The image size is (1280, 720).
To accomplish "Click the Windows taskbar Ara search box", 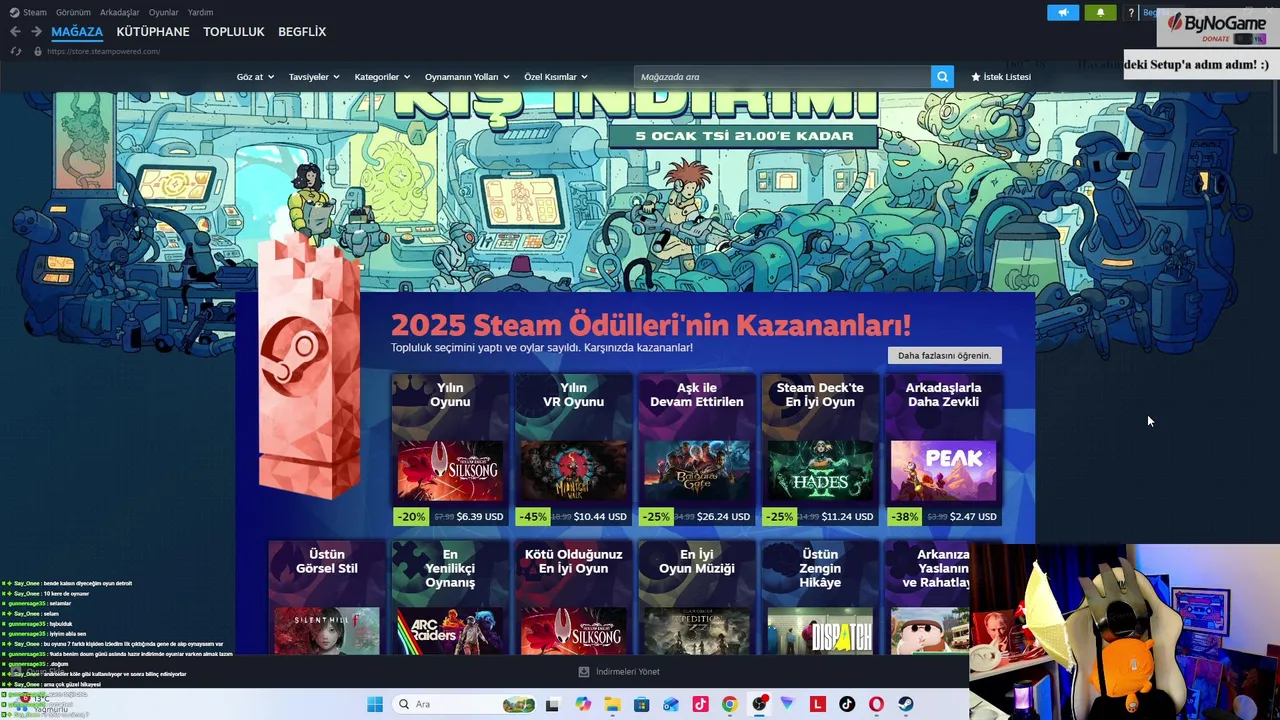I will point(464,704).
